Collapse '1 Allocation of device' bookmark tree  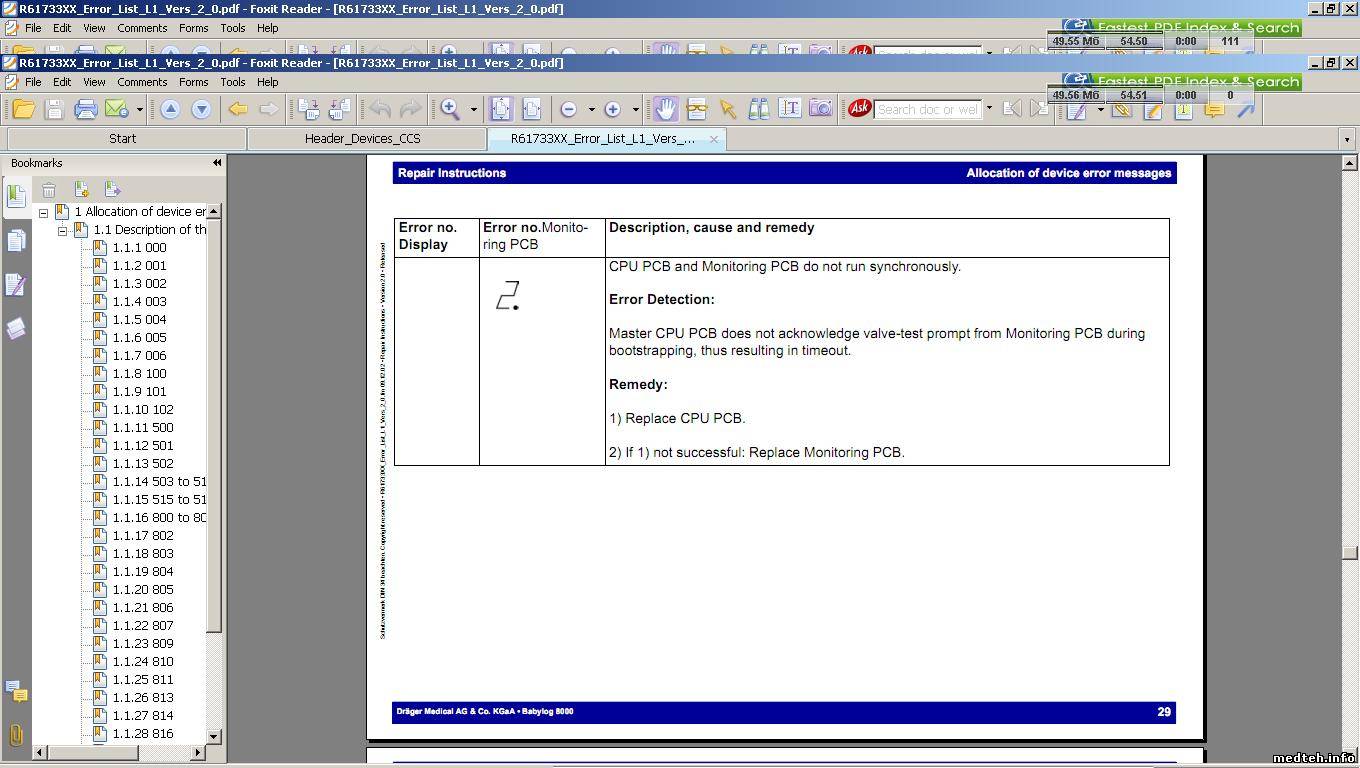pyautogui.click(x=43, y=212)
